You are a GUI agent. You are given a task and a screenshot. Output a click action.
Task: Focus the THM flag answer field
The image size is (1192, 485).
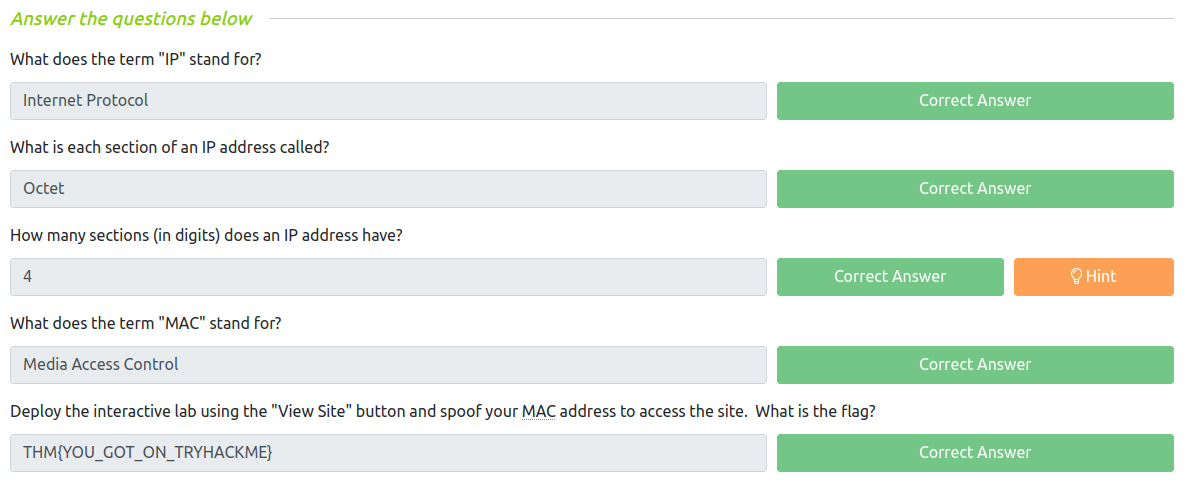[x=388, y=453]
